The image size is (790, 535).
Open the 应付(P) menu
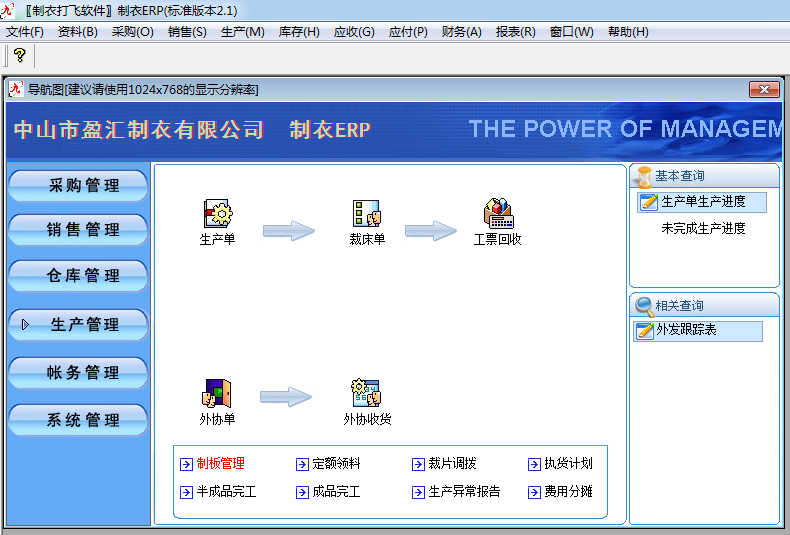coord(408,32)
